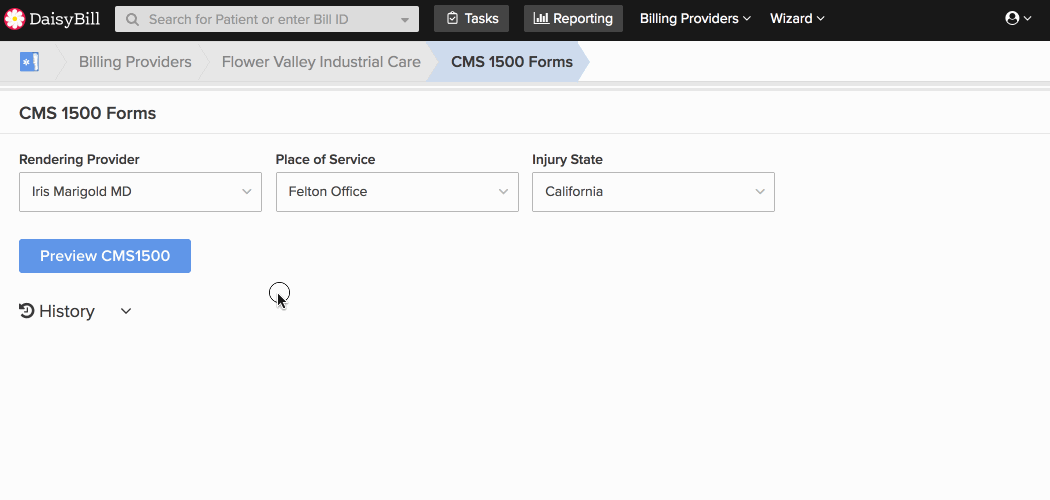Click the DaisyBill flower logo

coord(15,19)
